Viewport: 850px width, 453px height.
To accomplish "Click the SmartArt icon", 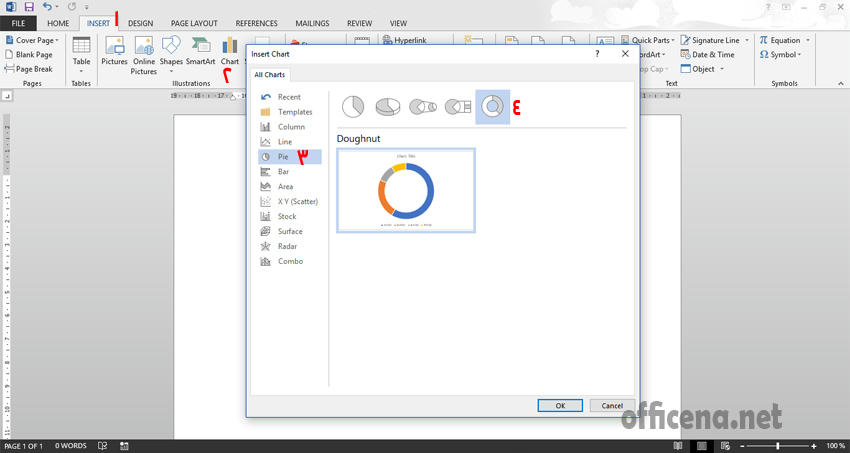I will click(201, 51).
